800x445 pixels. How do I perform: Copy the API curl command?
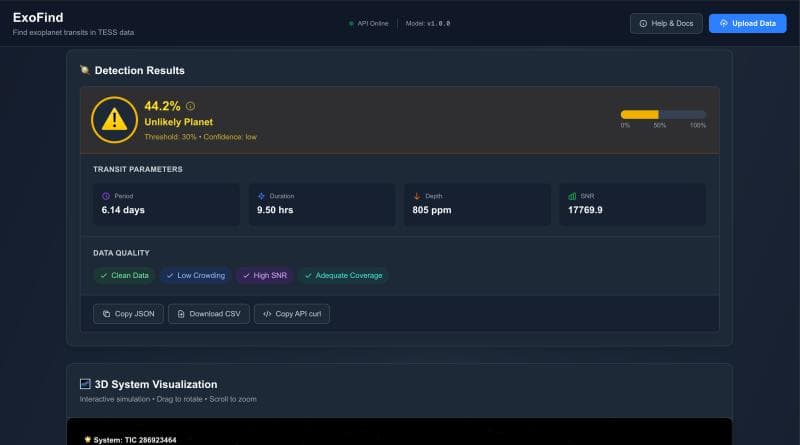(x=292, y=314)
